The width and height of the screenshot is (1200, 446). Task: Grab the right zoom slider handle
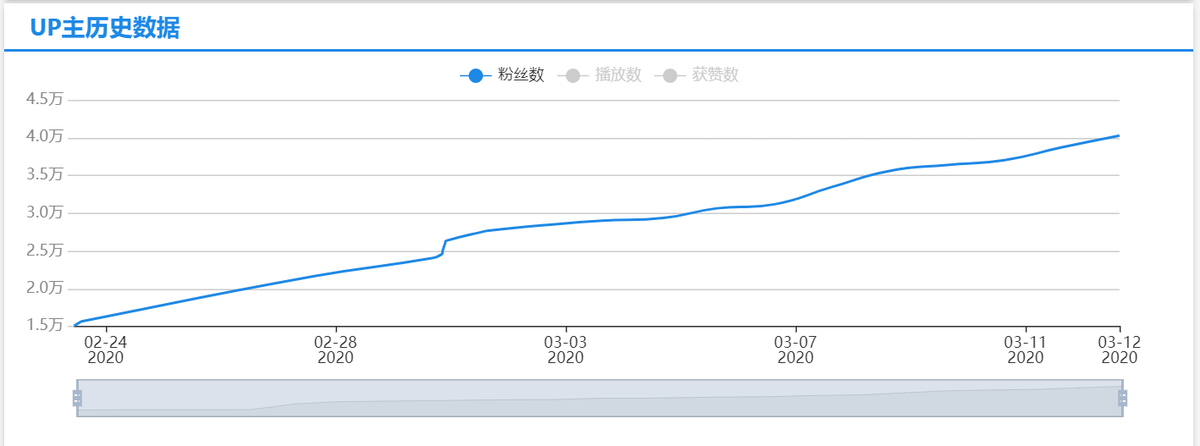[1122, 399]
